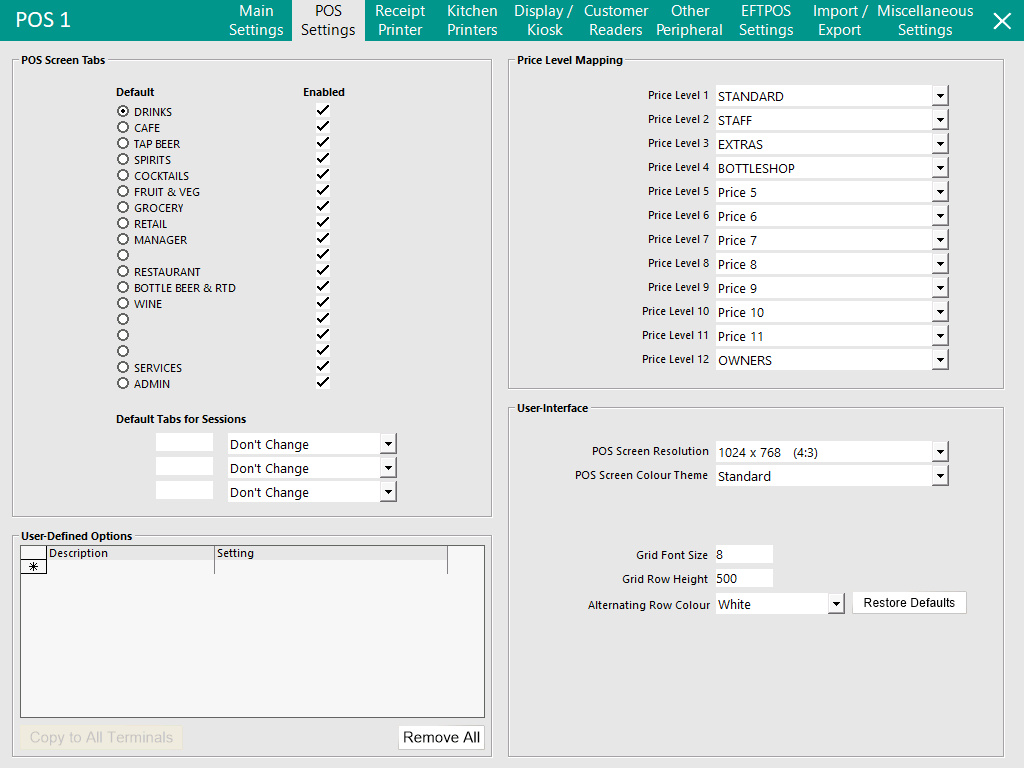Open the POS Screen Colour Theme dropdown
The height and width of the screenshot is (768, 1024).
point(939,475)
